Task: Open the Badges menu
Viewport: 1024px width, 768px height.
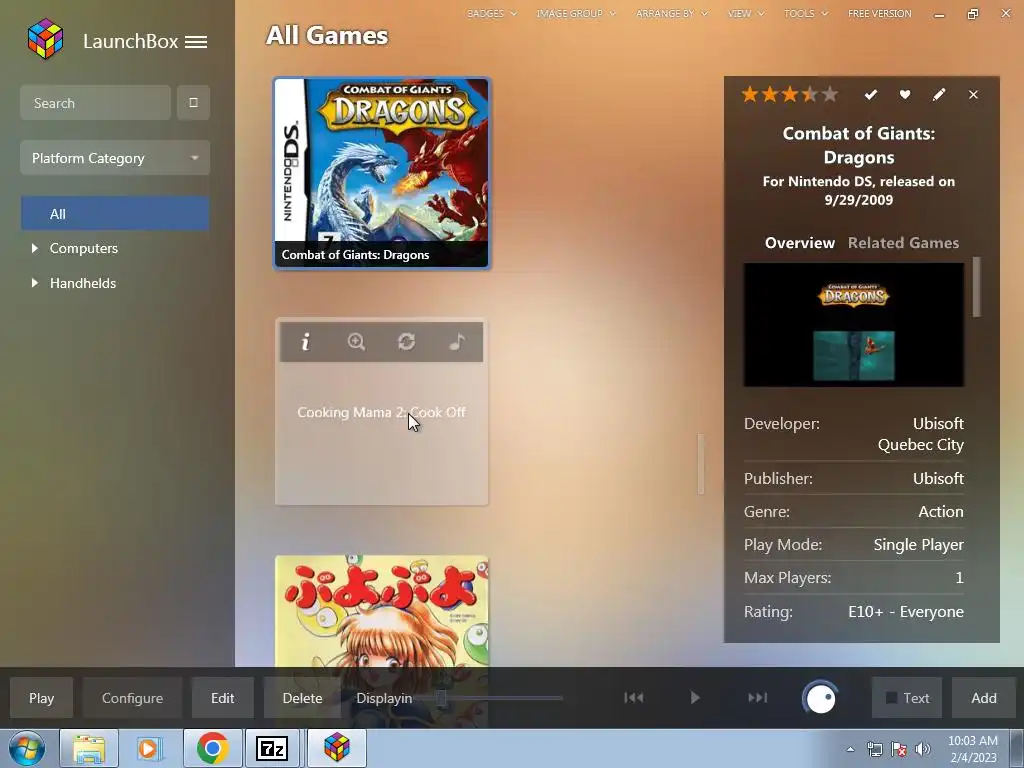Action: pyautogui.click(x=492, y=13)
